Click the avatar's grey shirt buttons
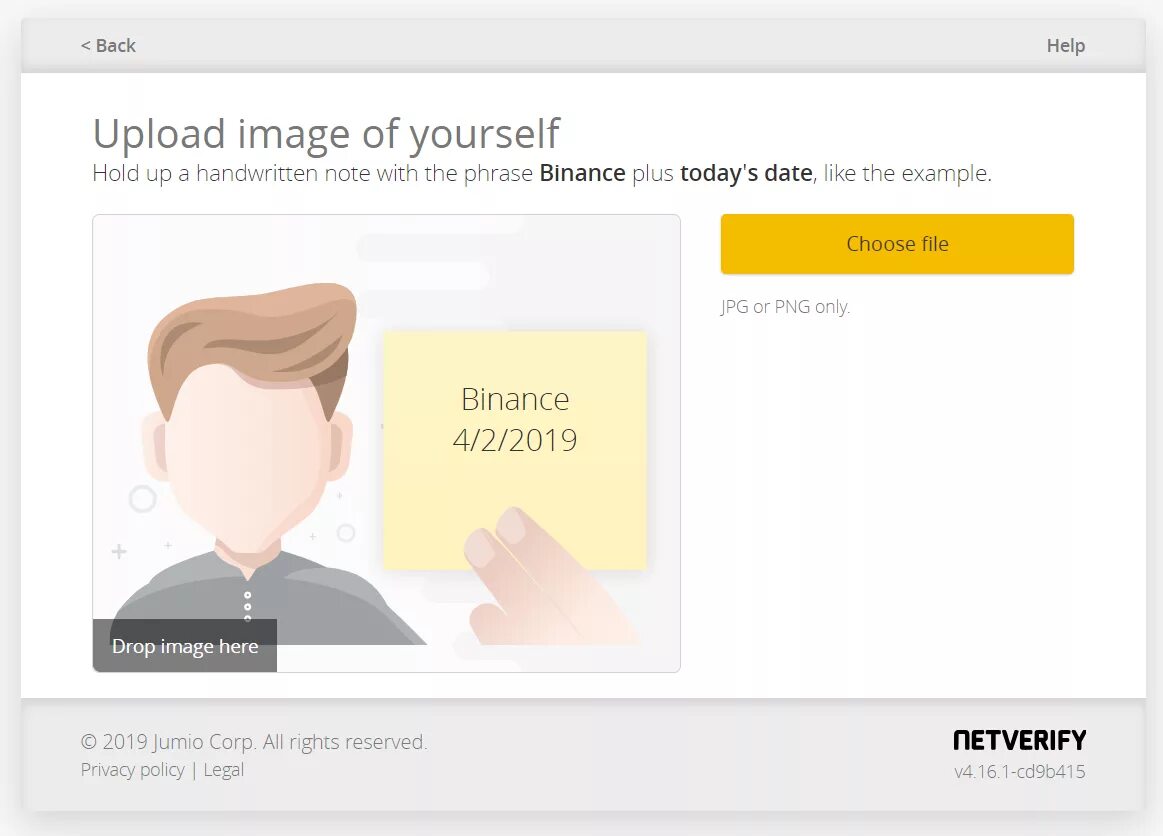Screen dimensions: 1163x836 (248, 606)
